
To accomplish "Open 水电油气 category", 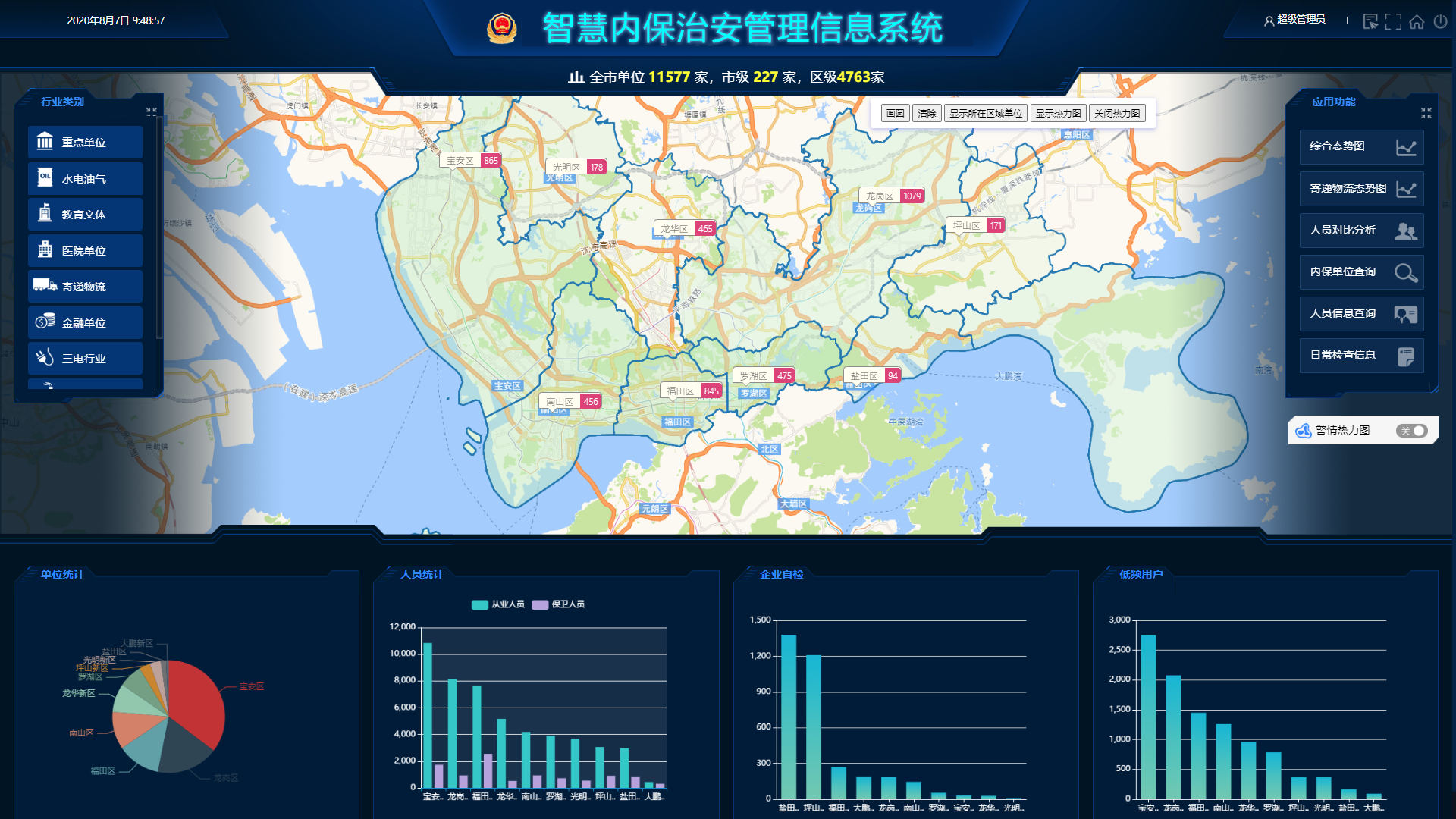I will [85, 177].
